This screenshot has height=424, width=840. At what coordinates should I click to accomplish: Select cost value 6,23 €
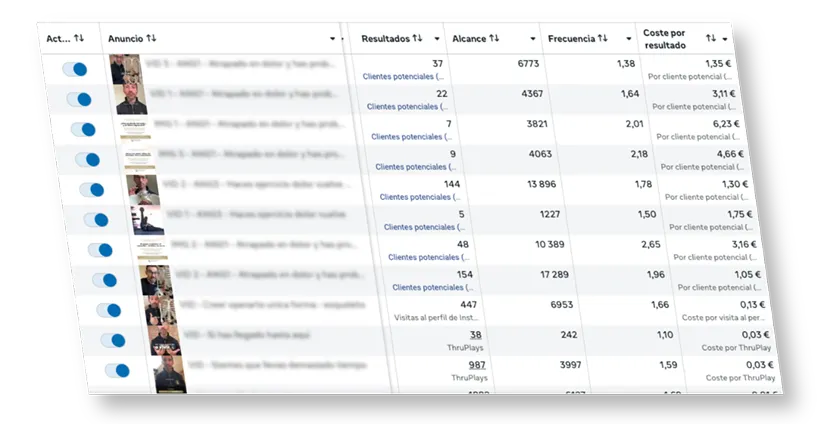(x=726, y=124)
